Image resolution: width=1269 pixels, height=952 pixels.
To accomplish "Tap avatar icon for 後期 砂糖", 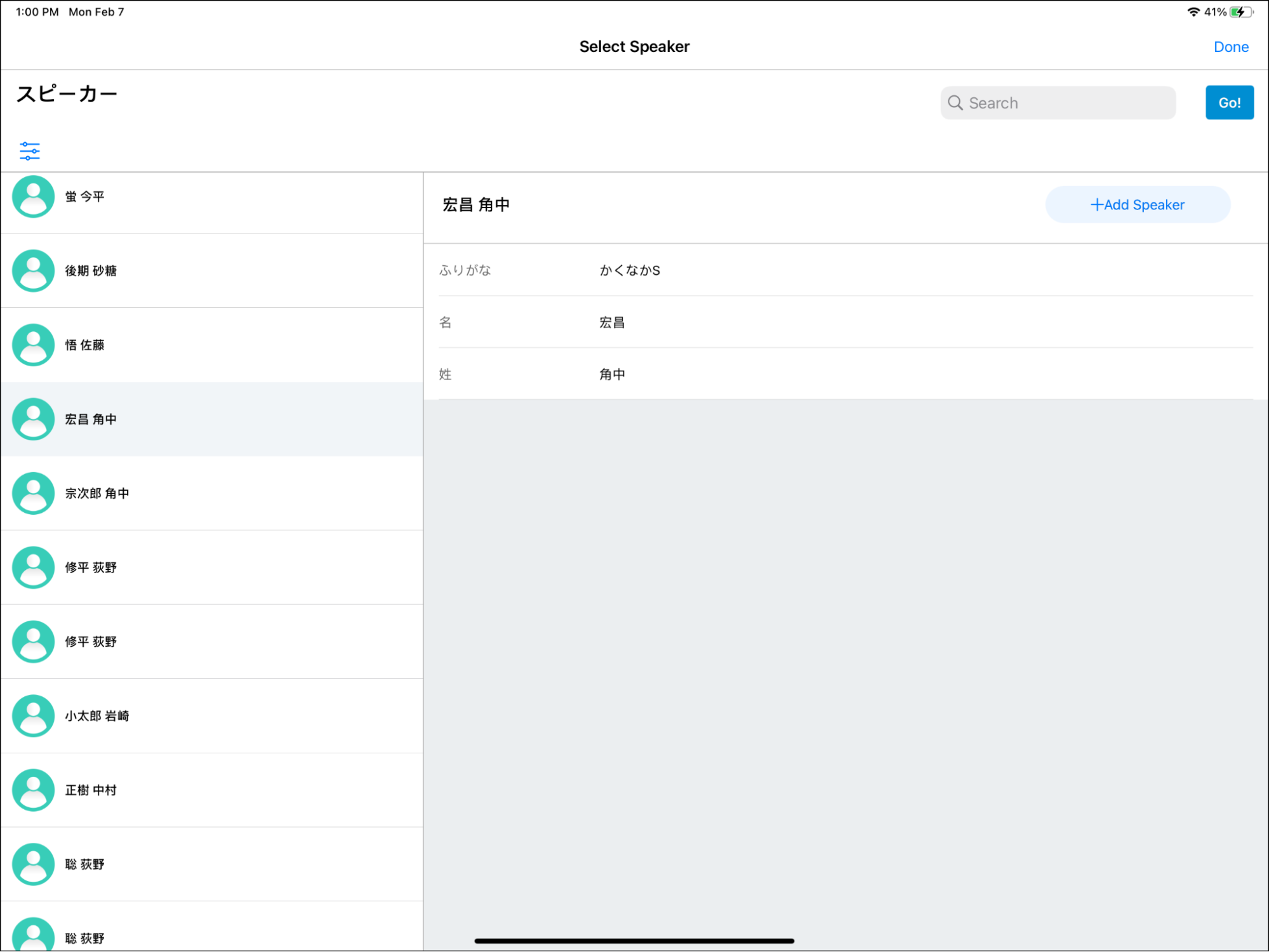I will point(33,271).
